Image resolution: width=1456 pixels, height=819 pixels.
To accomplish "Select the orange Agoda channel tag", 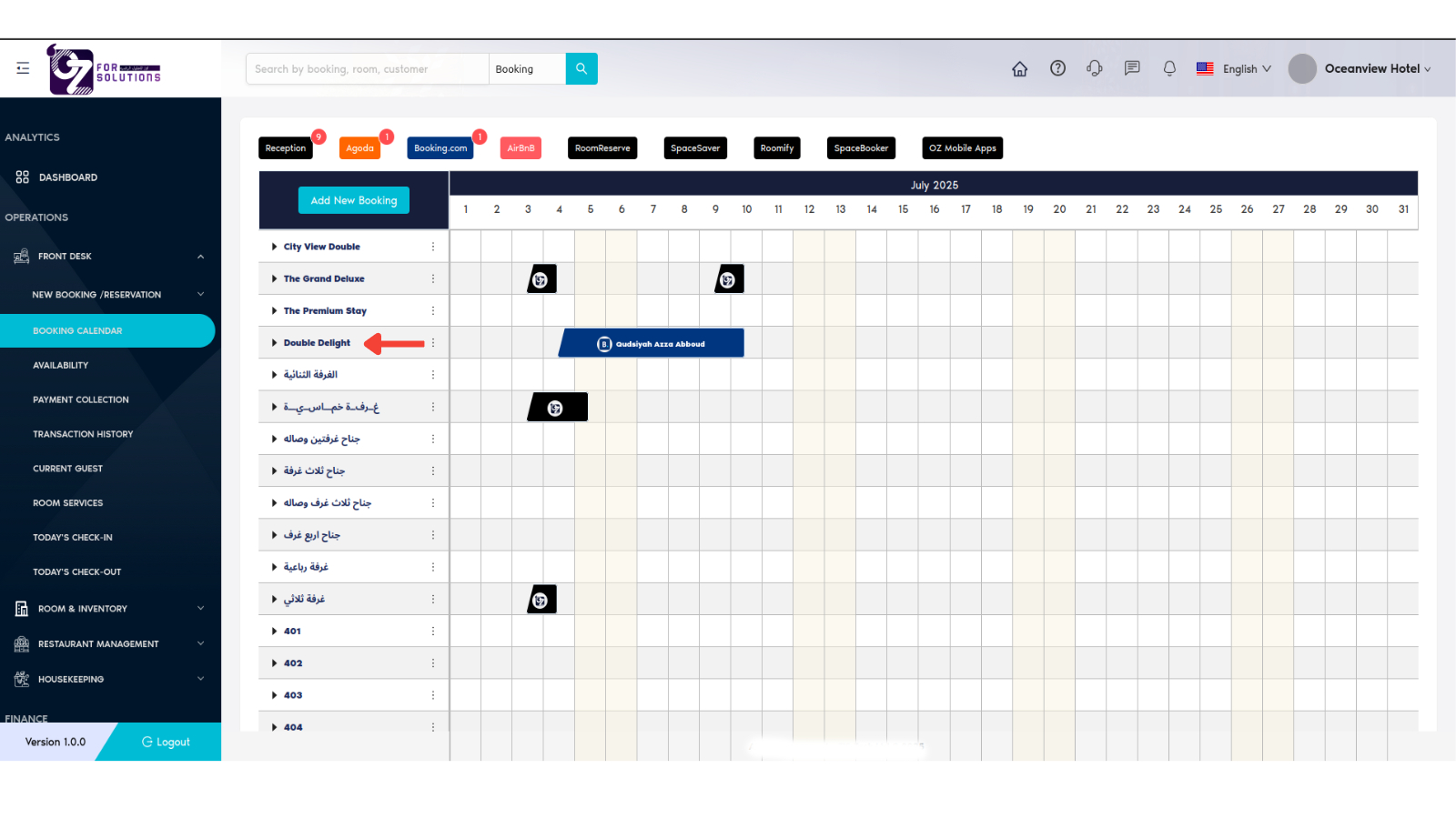I will [x=359, y=148].
